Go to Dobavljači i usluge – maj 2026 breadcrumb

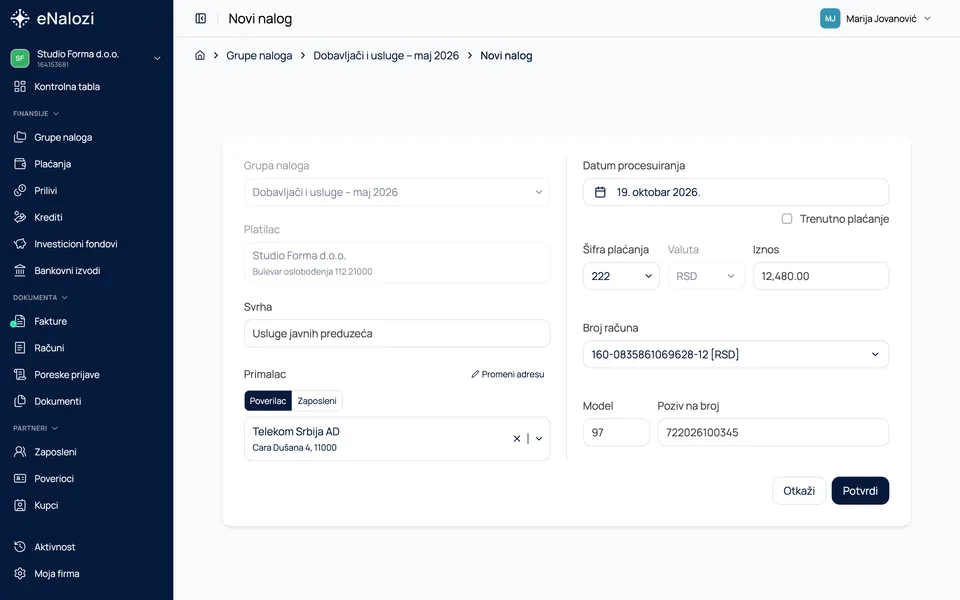pyautogui.click(x=386, y=56)
